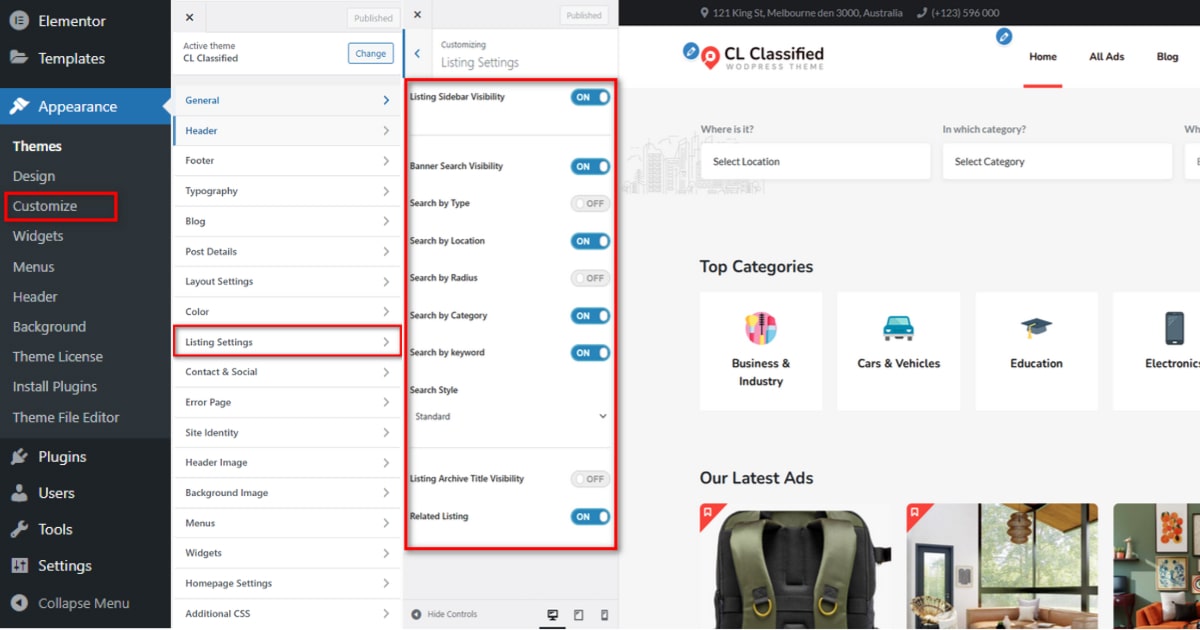Click edit pencil next to CL Classified logo
Image resolution: width=1200 pixels, height=630 pixels.
690,50
